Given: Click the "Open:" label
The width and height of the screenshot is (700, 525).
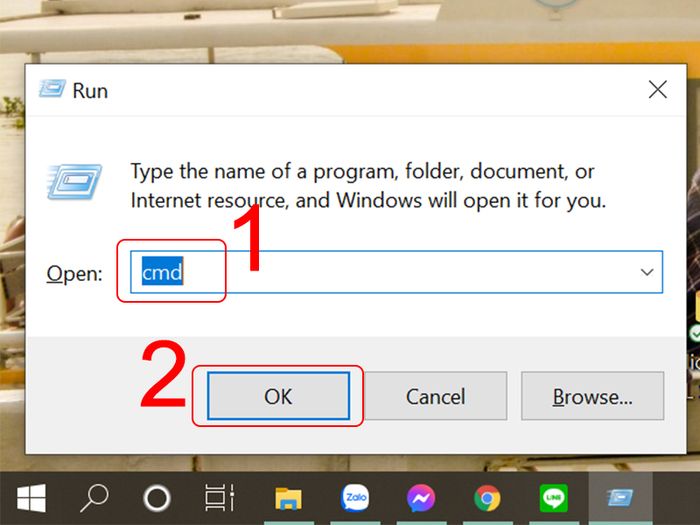Looking at the screenshot, I should [75, 273].
